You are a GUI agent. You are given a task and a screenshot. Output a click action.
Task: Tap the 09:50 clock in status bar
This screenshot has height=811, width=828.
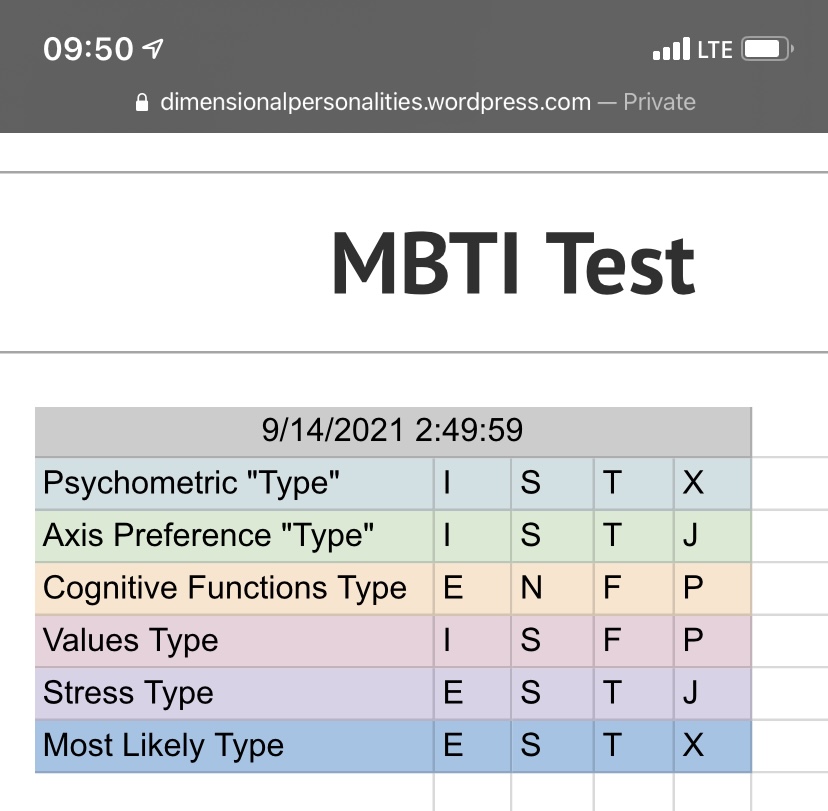point(88,49)
